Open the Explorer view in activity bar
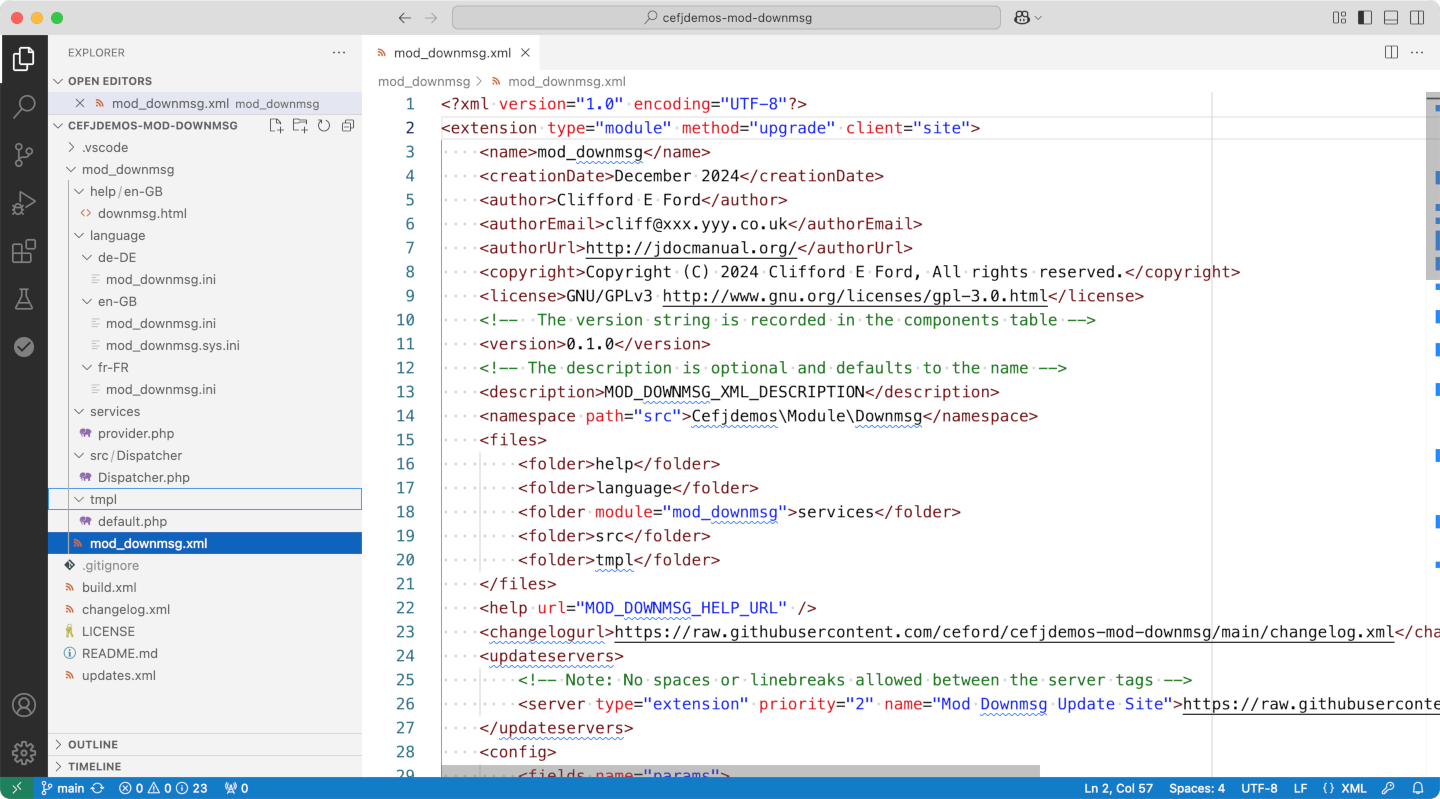Screen dimensions: 1440x799 (24, 59)
